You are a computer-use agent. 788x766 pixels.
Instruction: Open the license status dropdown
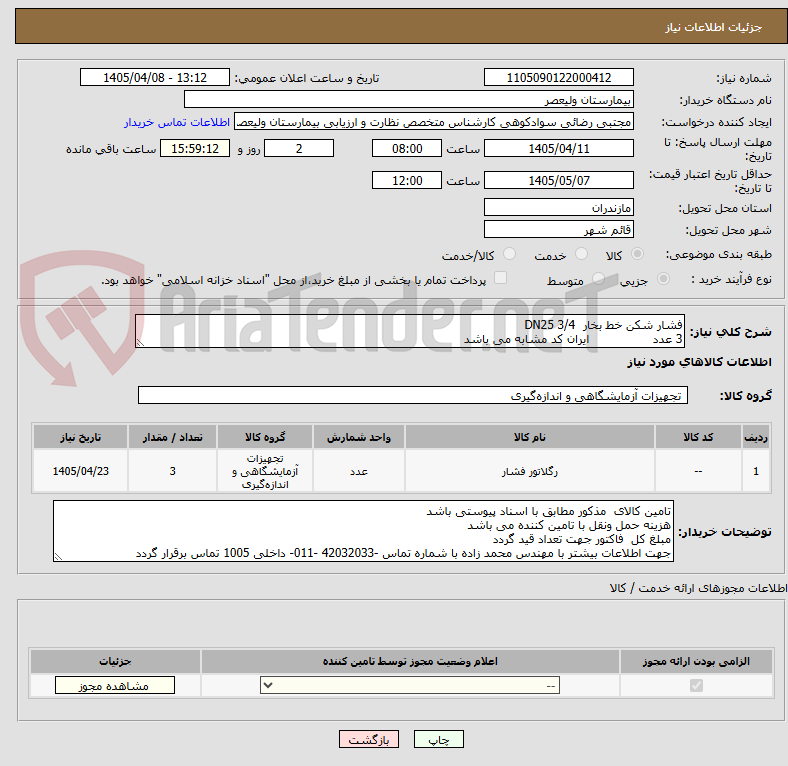(x=410, y=685)
